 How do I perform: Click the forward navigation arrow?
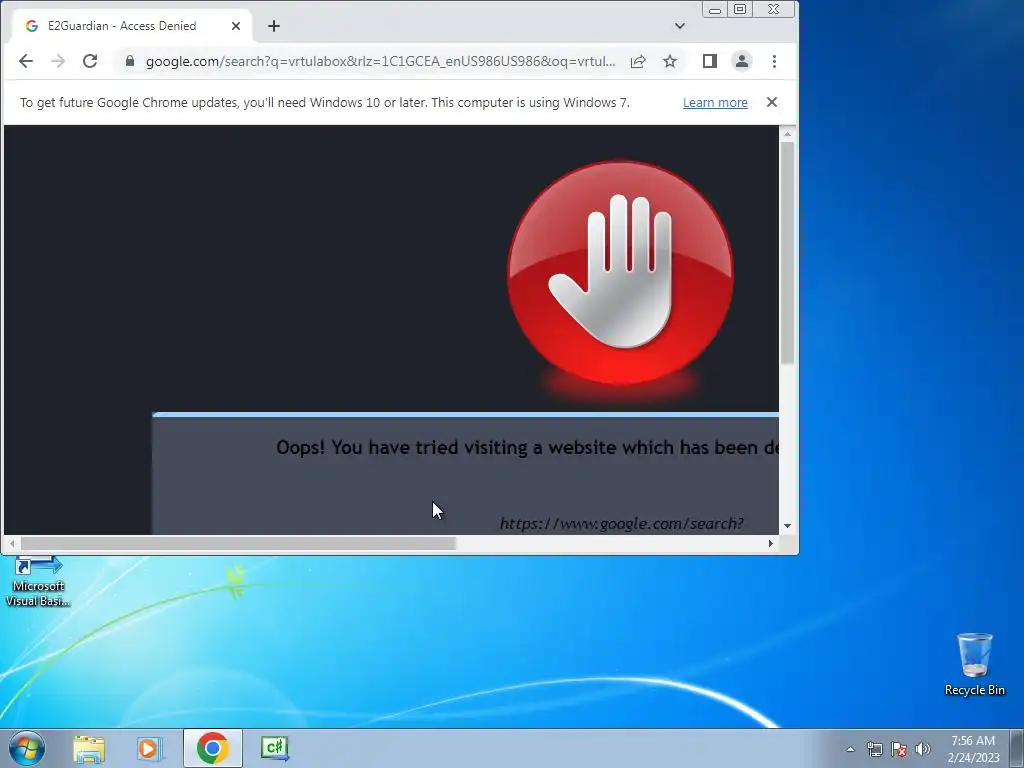(58, 61)
